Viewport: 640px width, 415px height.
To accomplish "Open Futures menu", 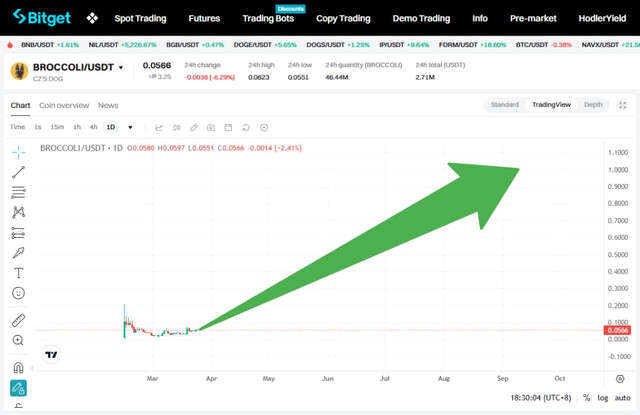I will (x=204, y=18).
